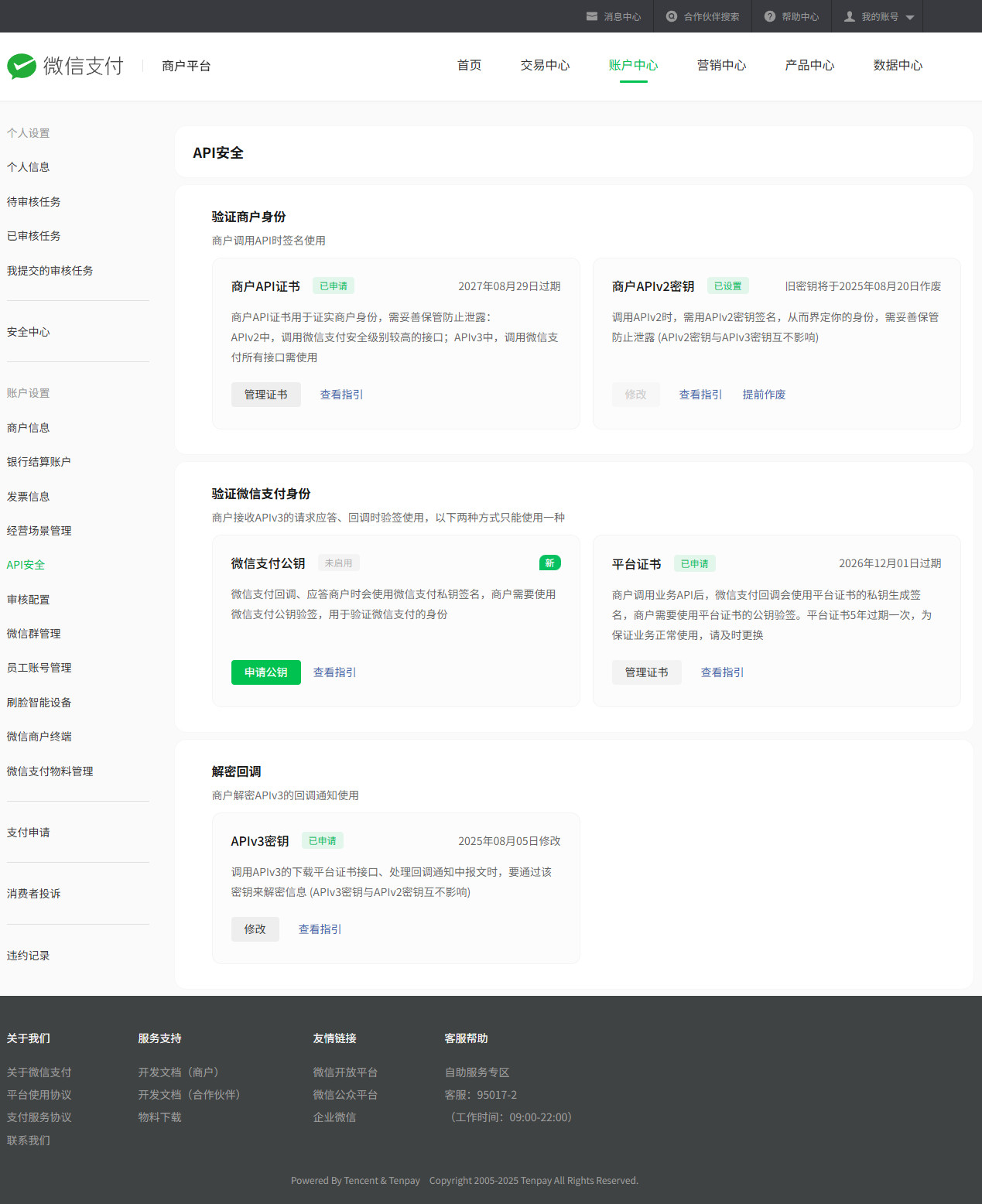Go to 经营场景管理 in sidebar
The width and height of the screenshot is (982, 1204).
(x=39, y=531)
